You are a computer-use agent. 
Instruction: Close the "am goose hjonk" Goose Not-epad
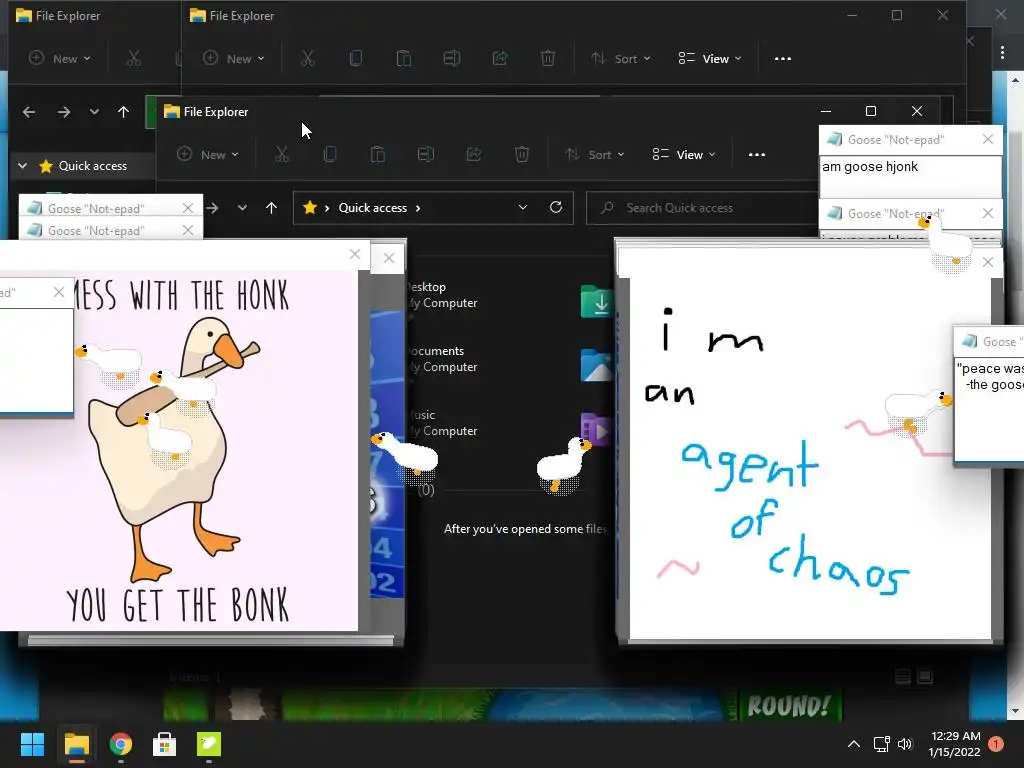coord(987,139)
